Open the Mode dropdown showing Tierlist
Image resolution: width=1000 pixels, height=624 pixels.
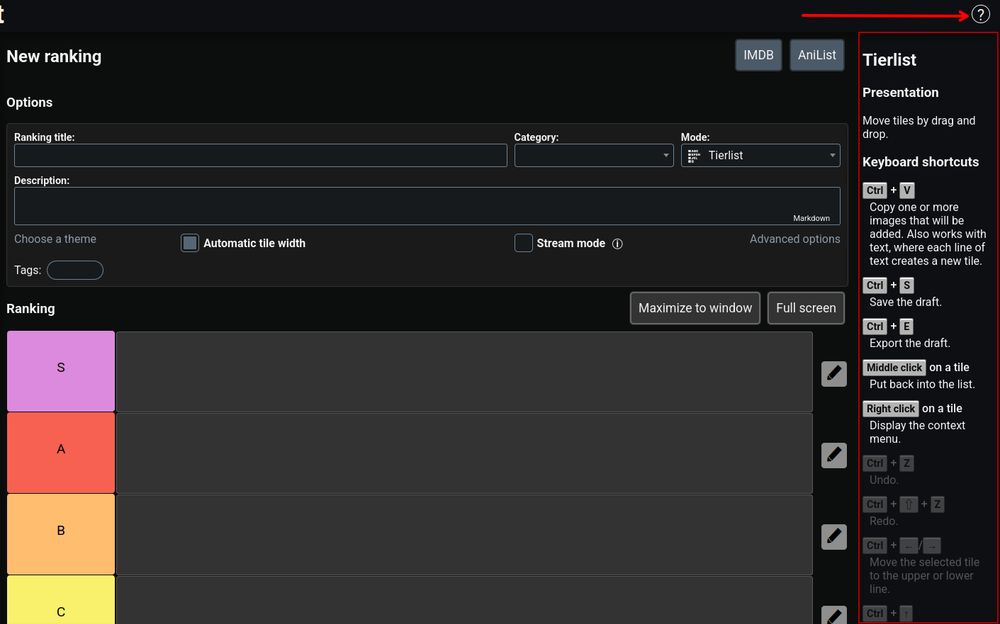coord(760,155)
